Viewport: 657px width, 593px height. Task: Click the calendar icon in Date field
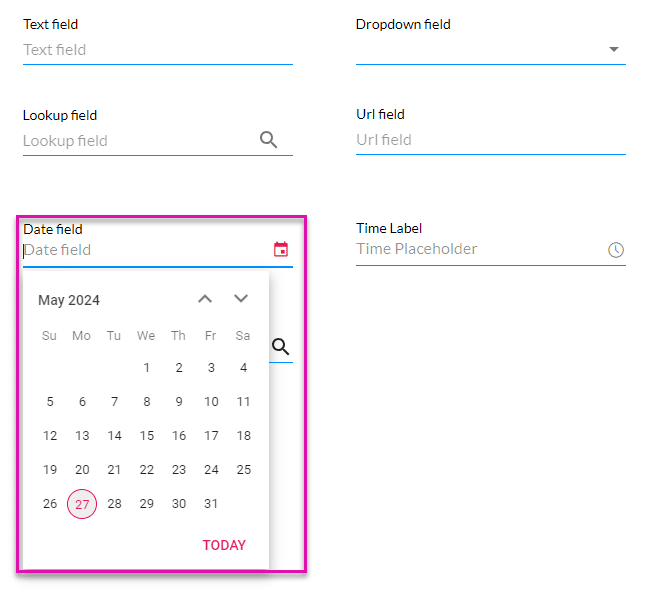tap(281, 250)
